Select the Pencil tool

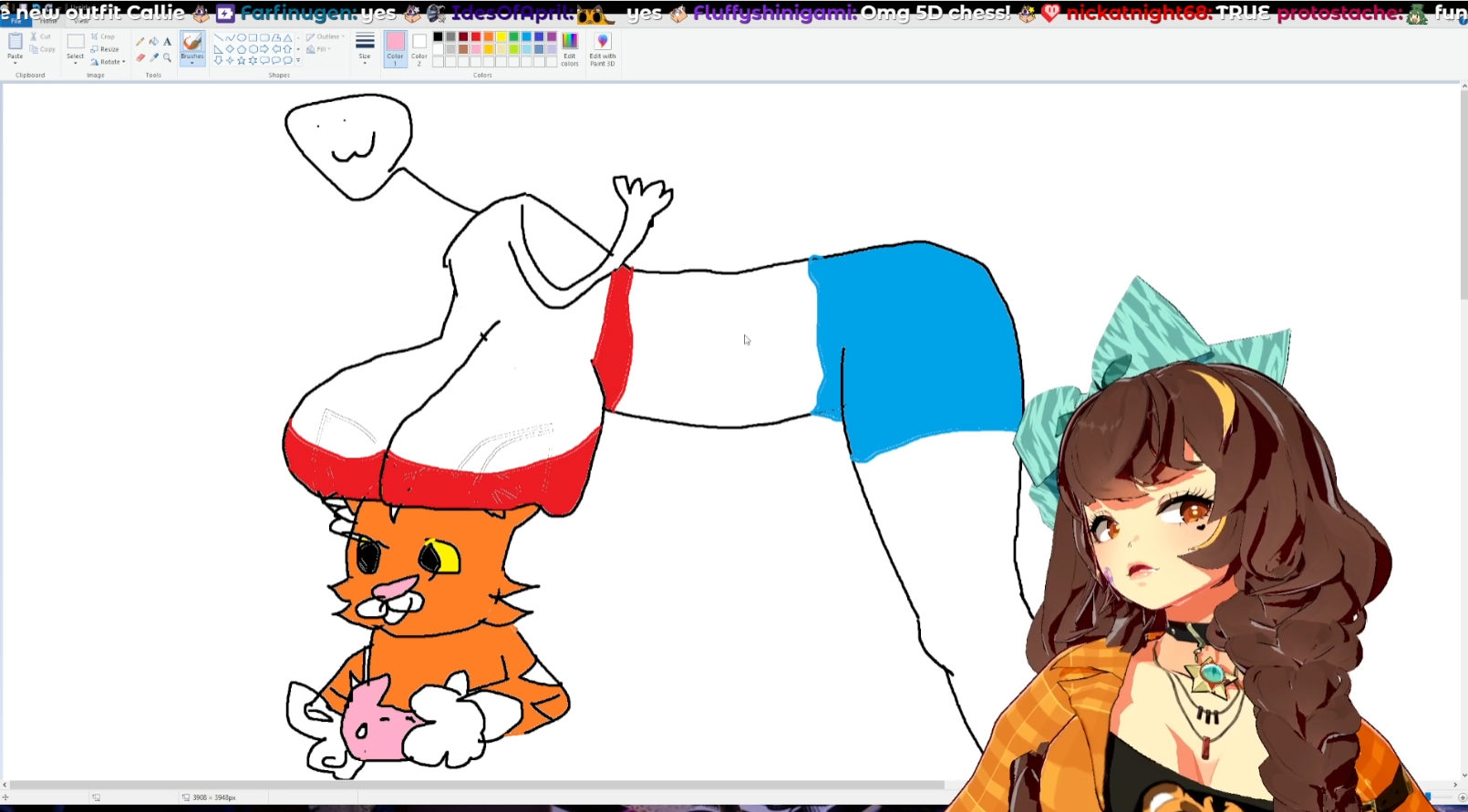(140, 42)
